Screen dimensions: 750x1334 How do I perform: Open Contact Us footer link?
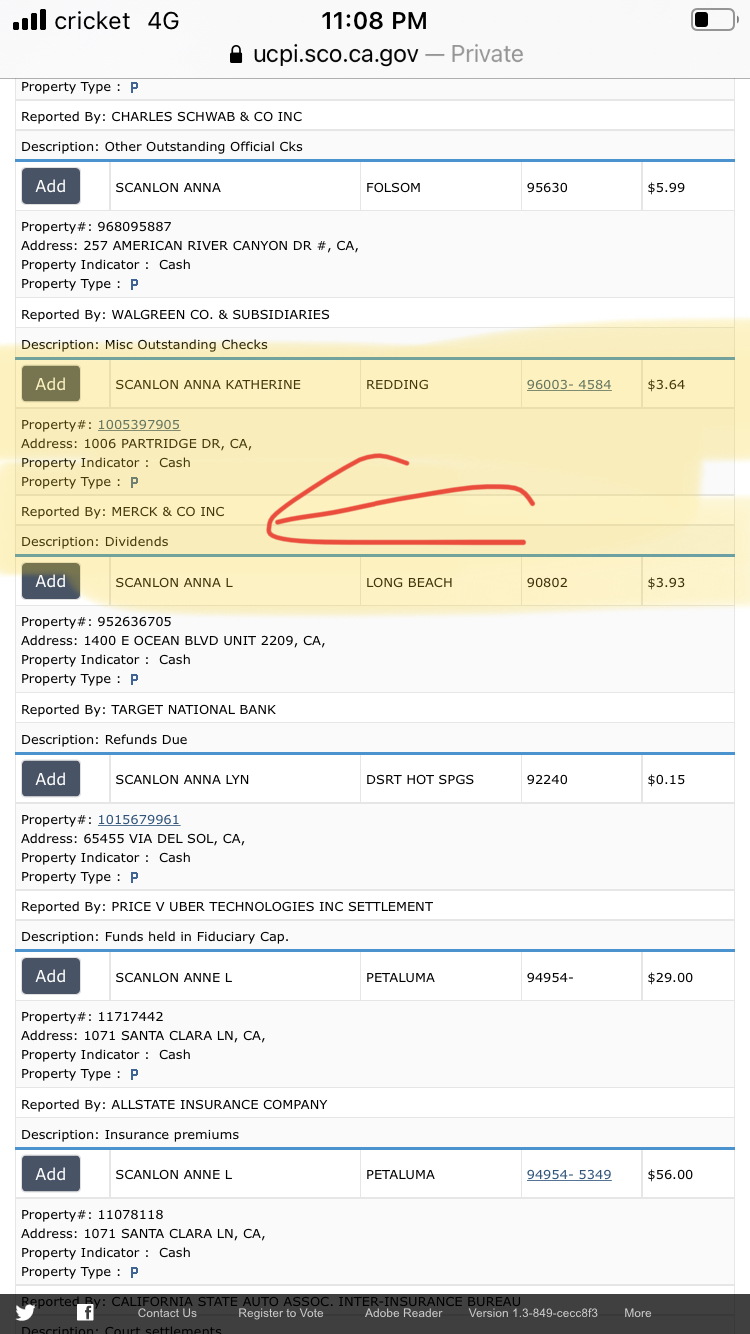tap(167, 1313)
